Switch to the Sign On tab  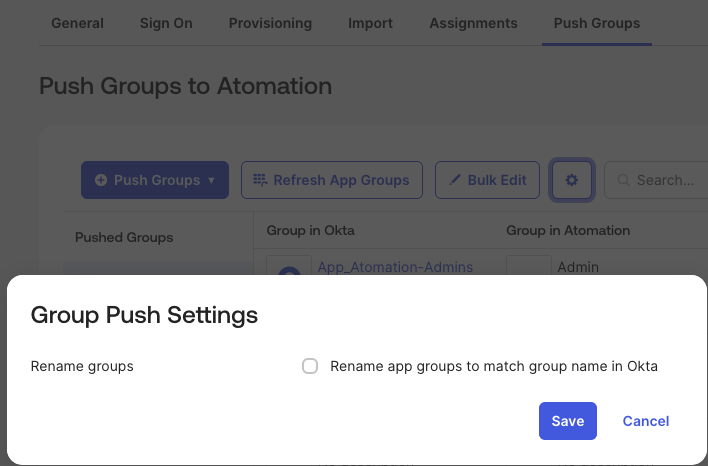[166, 23]
